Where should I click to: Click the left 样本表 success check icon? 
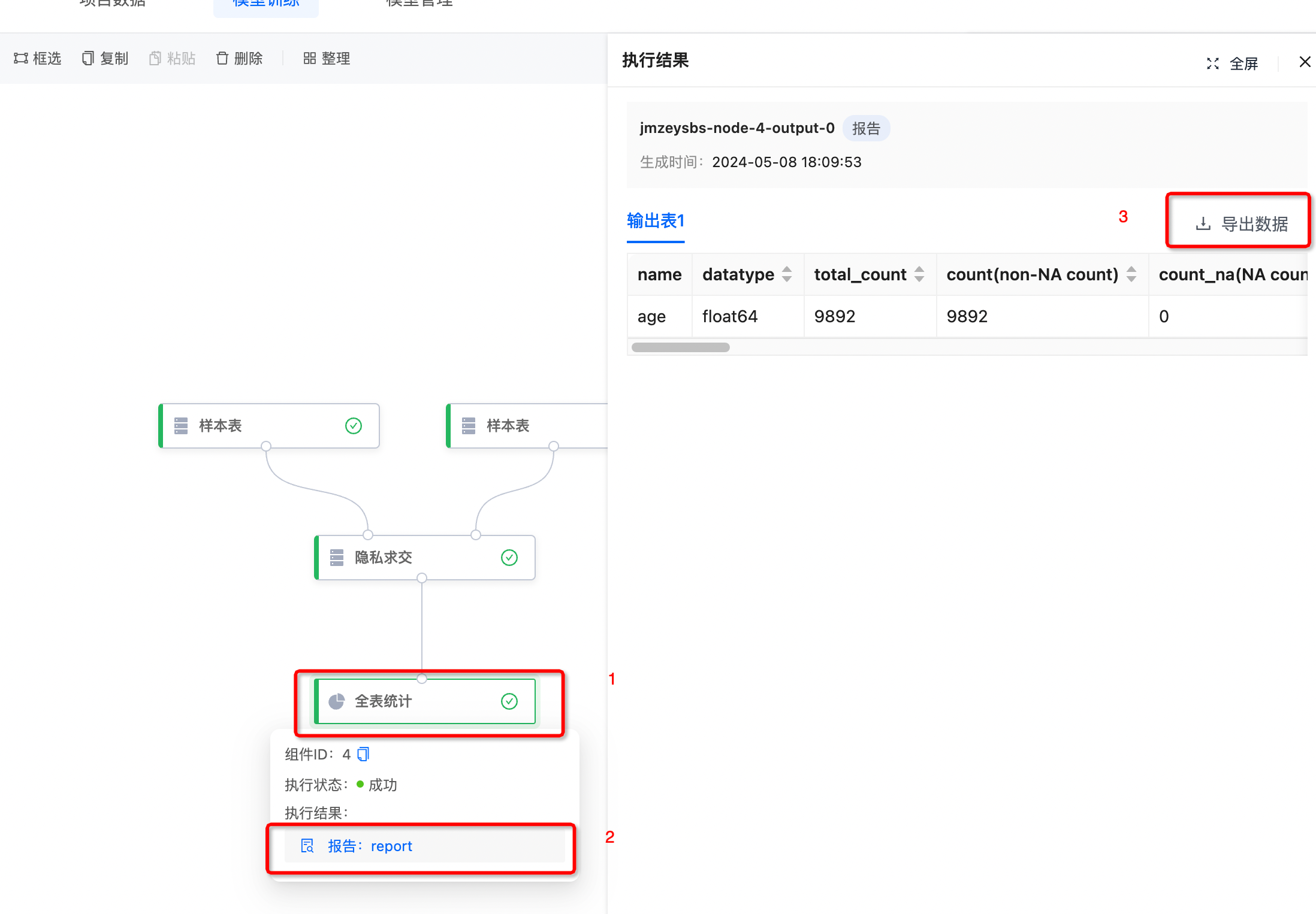[x=354, y=426]
